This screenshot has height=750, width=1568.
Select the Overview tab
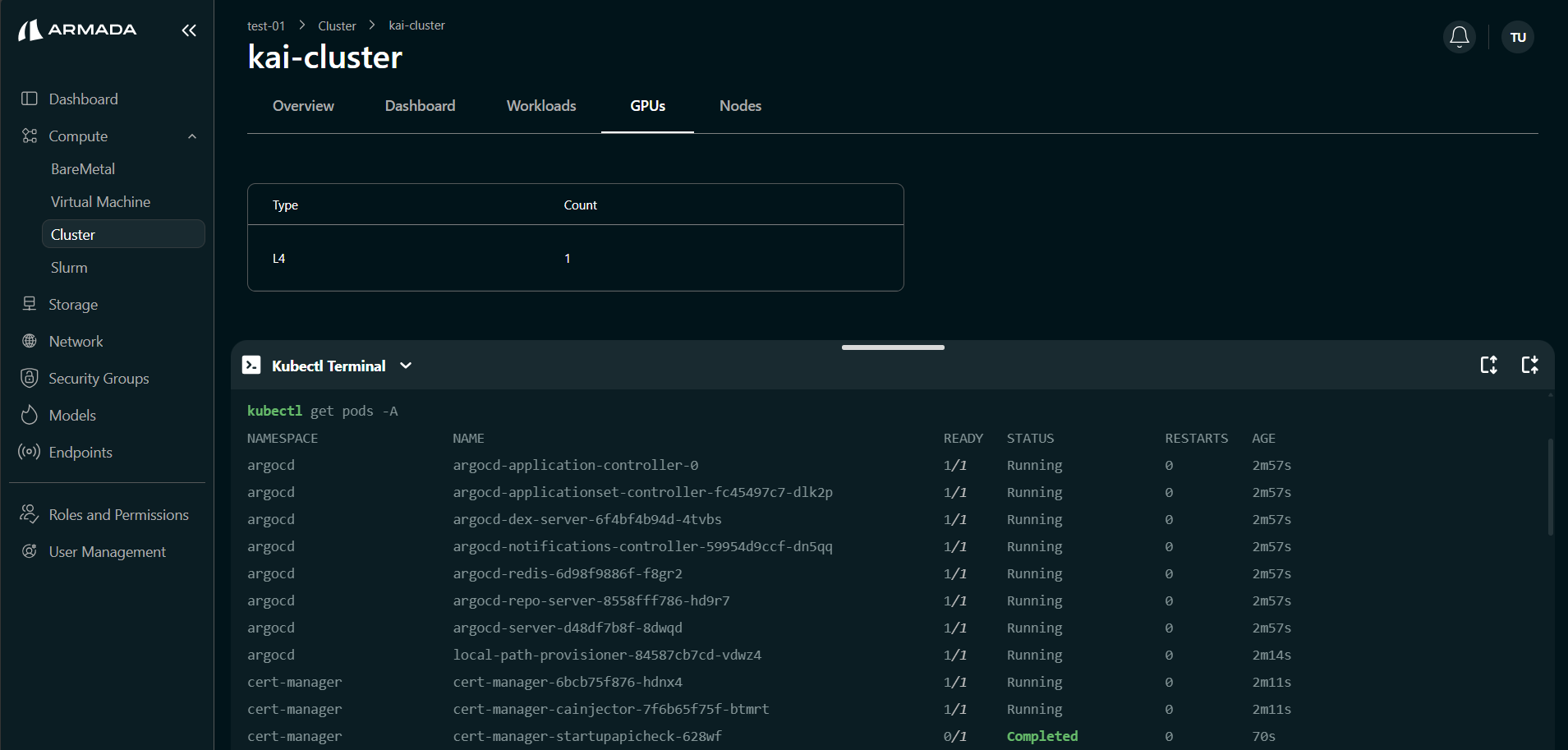click(x=303, y=106)
